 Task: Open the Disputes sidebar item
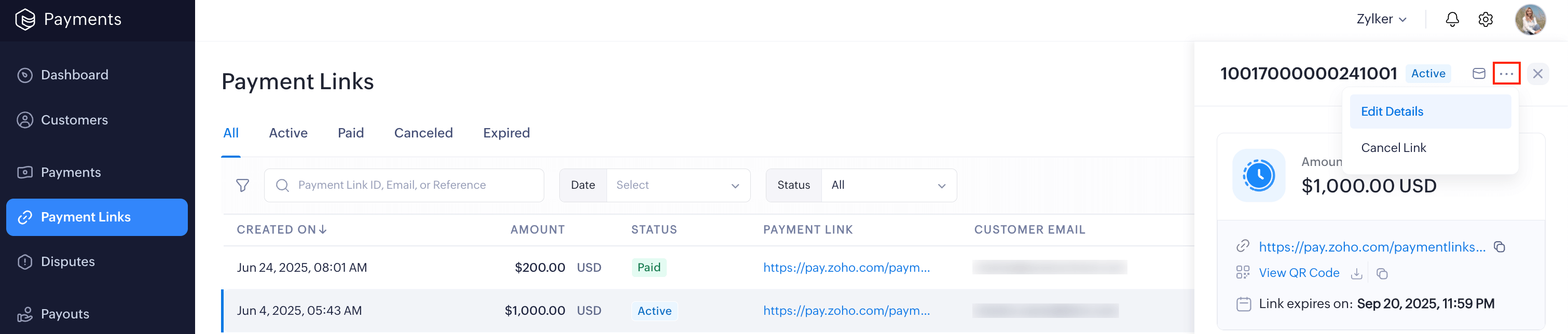pos(67,261)
